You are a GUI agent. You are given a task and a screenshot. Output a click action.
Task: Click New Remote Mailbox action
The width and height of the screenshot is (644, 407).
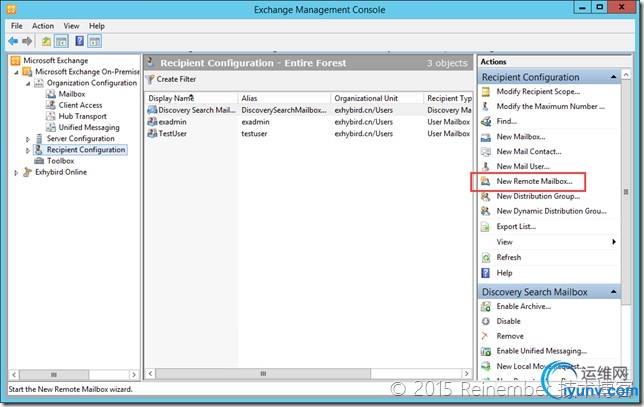pyautogui.click(x=534, y=181)
